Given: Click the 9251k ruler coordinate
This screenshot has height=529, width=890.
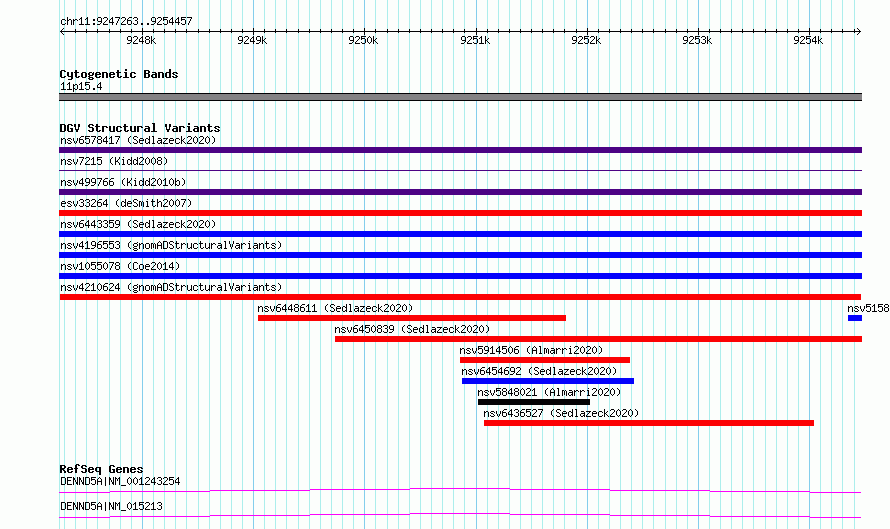Looking at the screenshot, I should click(475, 40).
